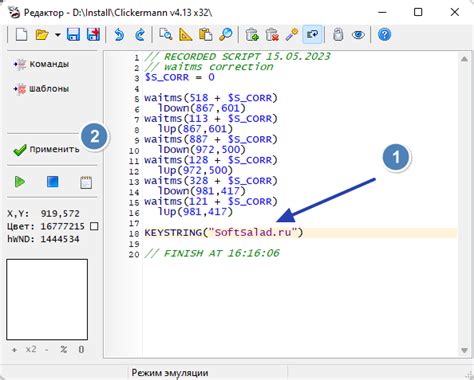Click the Save As floppy icon with red arrow
The image size is (474, 380).
point(93,35)
